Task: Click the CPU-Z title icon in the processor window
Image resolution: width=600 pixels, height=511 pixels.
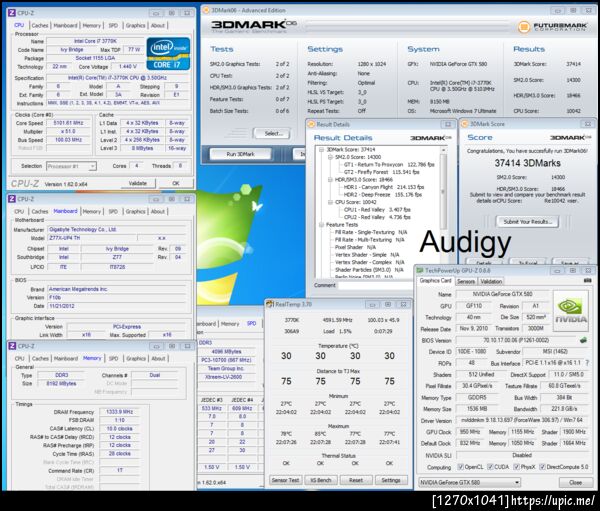Action: pos(11,13)
